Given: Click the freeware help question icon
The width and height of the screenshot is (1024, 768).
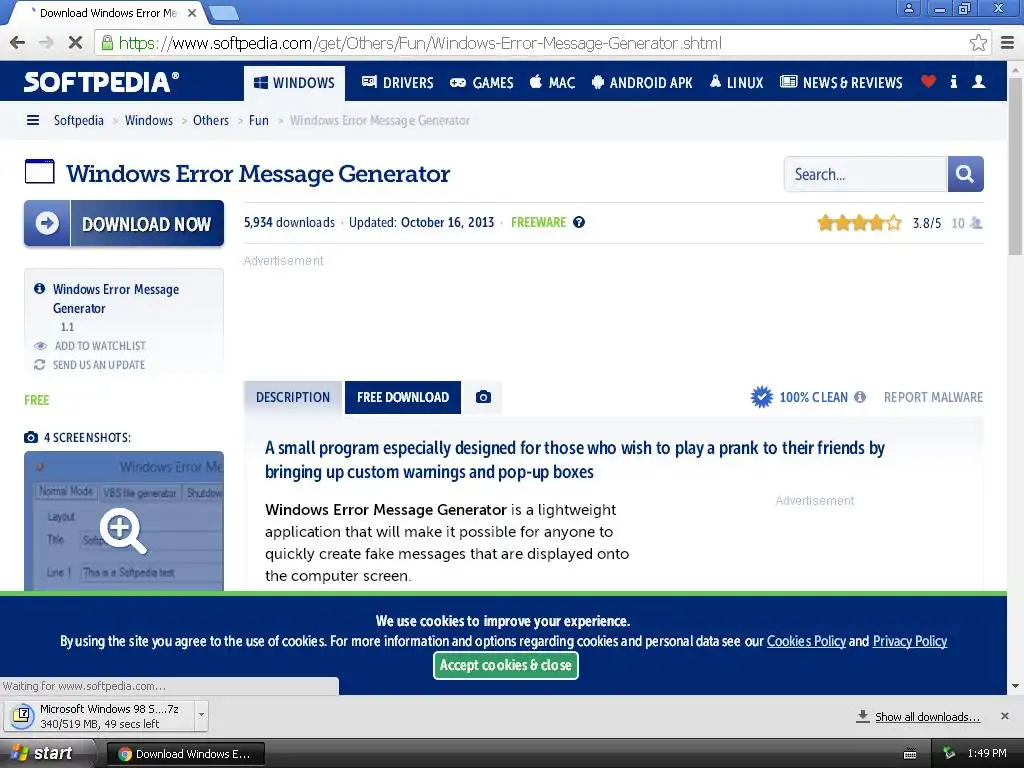Looking at the screenshot, I should 579,222.
